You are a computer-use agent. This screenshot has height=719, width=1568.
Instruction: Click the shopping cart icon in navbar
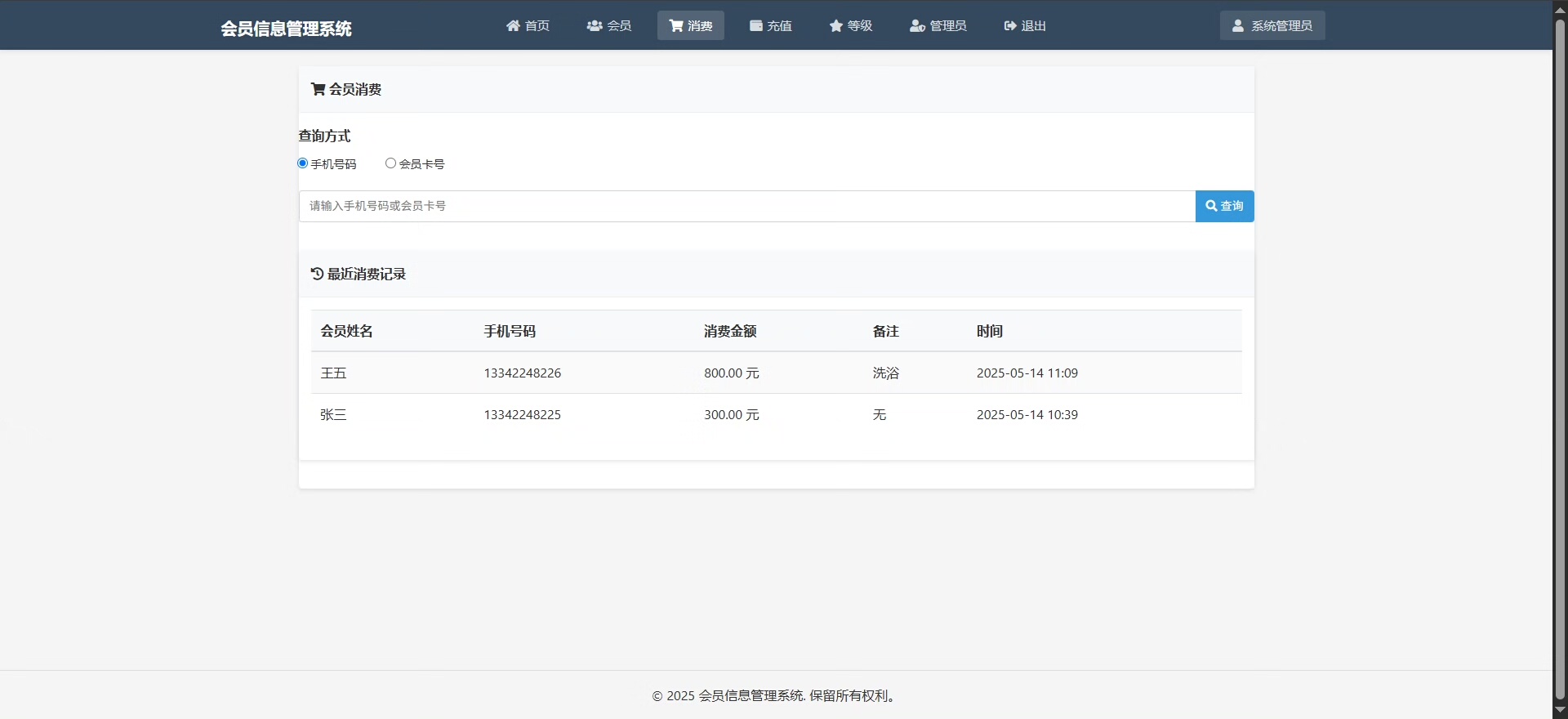click(x=676, y=26)
